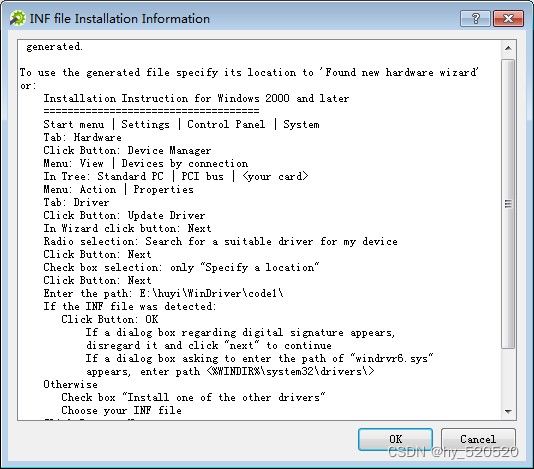Click the line 'Radio selection: Search for a suitable driver'

(x=220, y=241)
